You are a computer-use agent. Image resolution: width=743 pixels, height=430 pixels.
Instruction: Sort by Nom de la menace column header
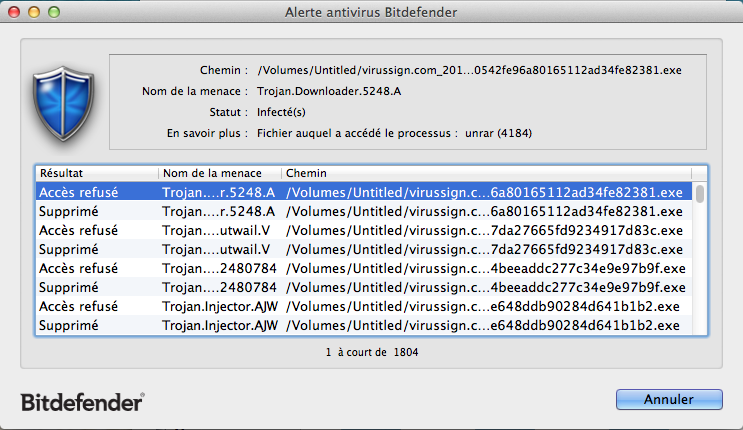click(x=220, y=173)
